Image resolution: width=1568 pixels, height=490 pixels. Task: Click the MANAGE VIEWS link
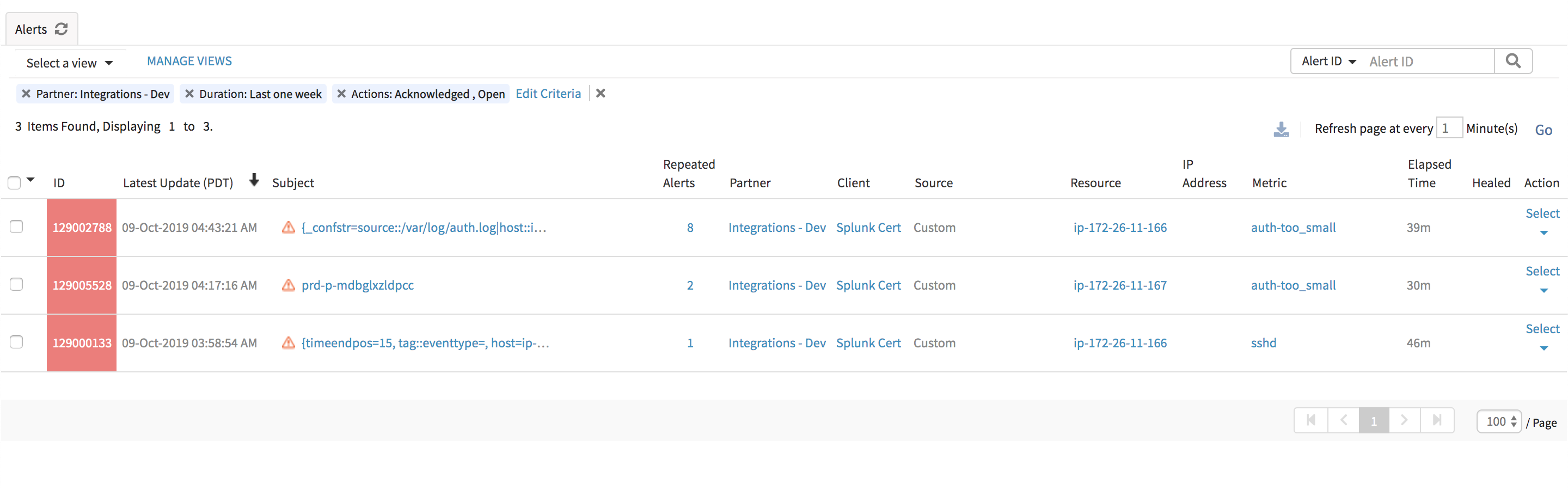(189, 61)
